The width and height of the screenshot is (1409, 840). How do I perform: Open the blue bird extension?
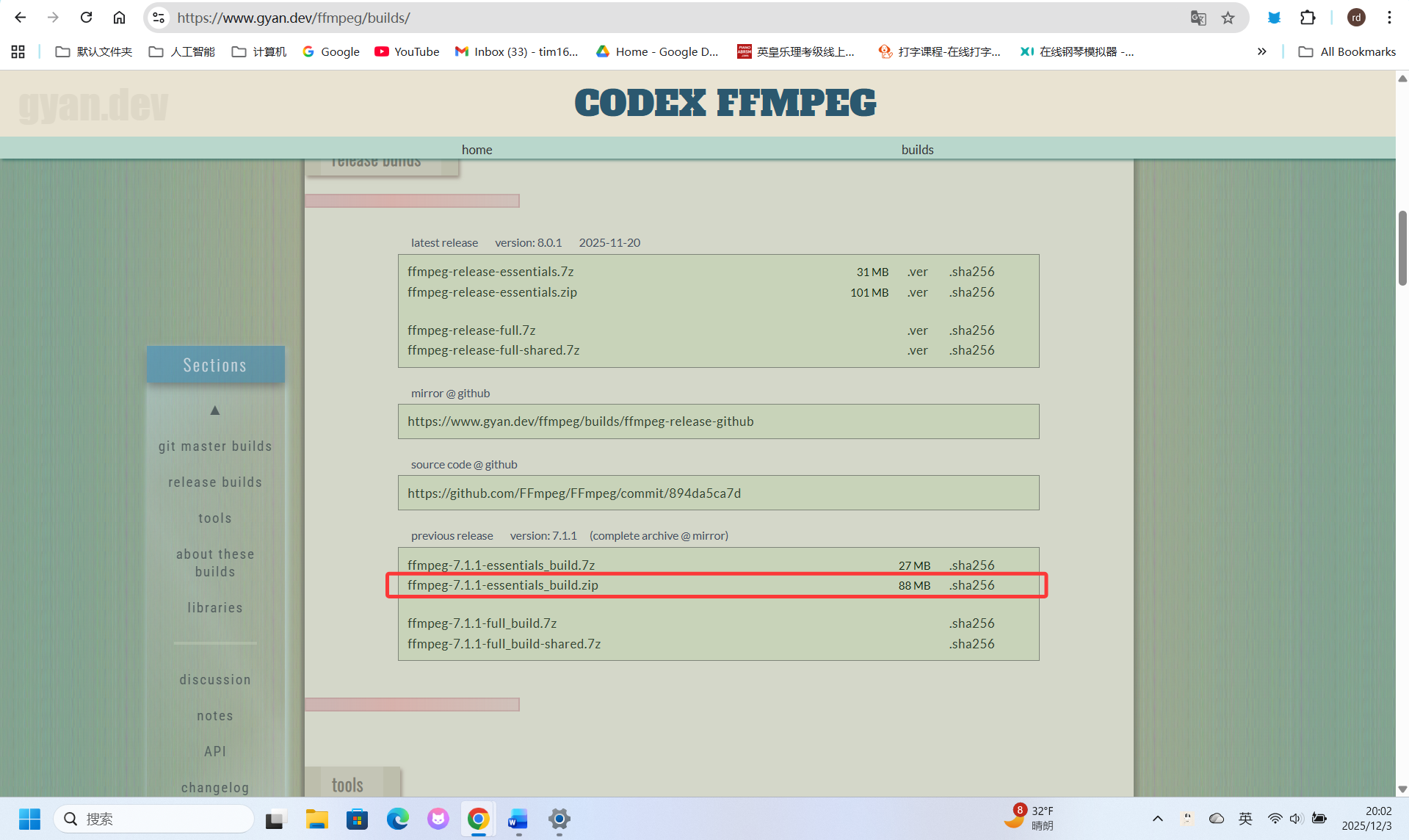1274,18
